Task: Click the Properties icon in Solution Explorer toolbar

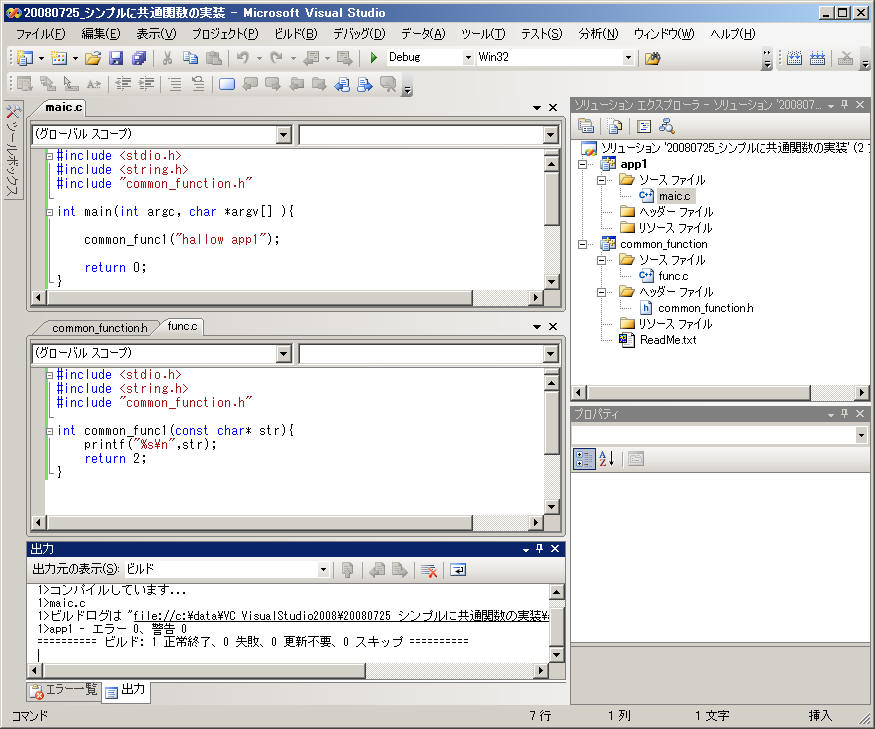Action: point(586,126)
